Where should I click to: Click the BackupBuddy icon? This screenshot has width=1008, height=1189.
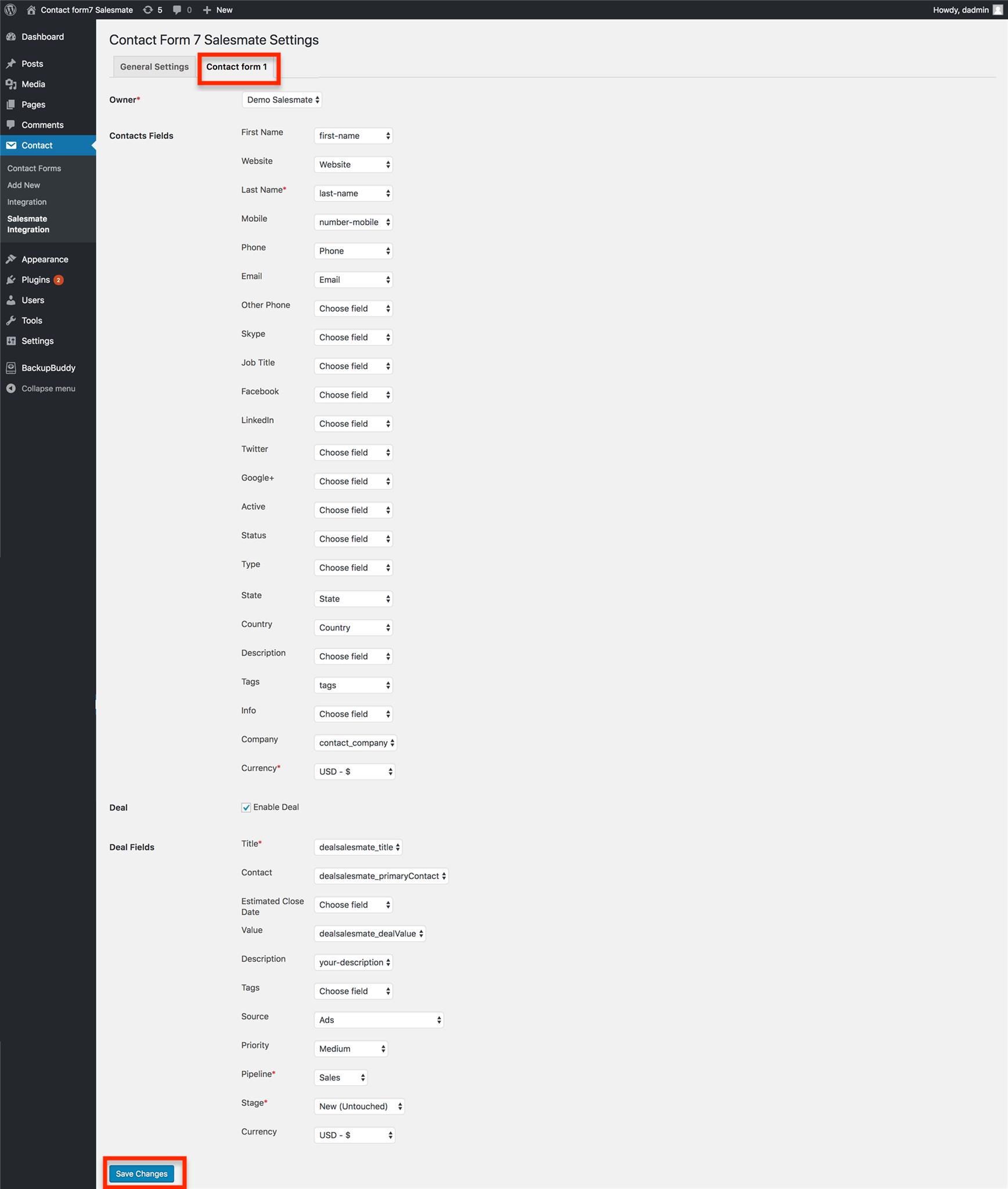pos(11,368)
